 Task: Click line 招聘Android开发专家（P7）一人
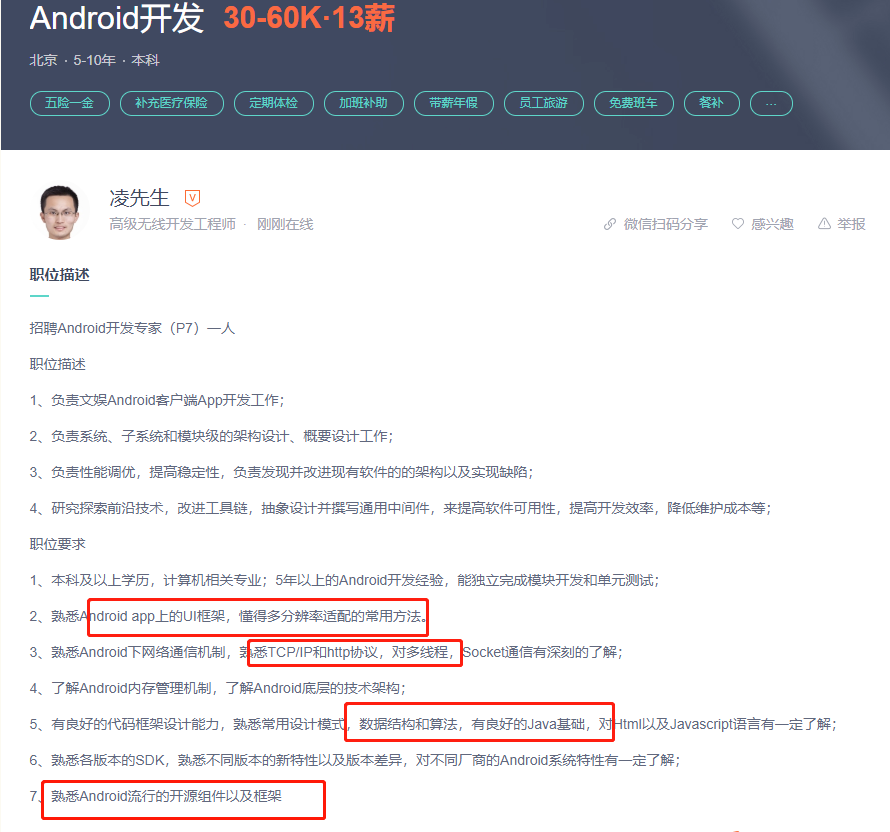pos(132,328)
